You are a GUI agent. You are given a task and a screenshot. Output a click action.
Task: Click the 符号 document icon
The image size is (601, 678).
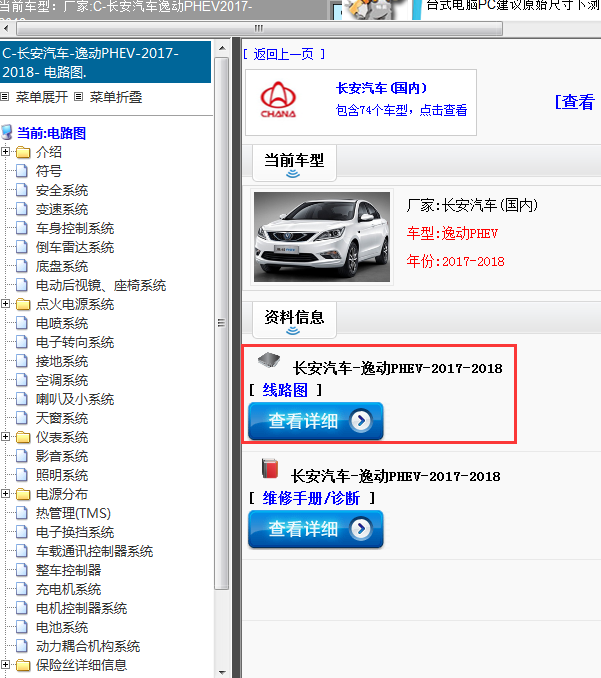pos(22,171)
